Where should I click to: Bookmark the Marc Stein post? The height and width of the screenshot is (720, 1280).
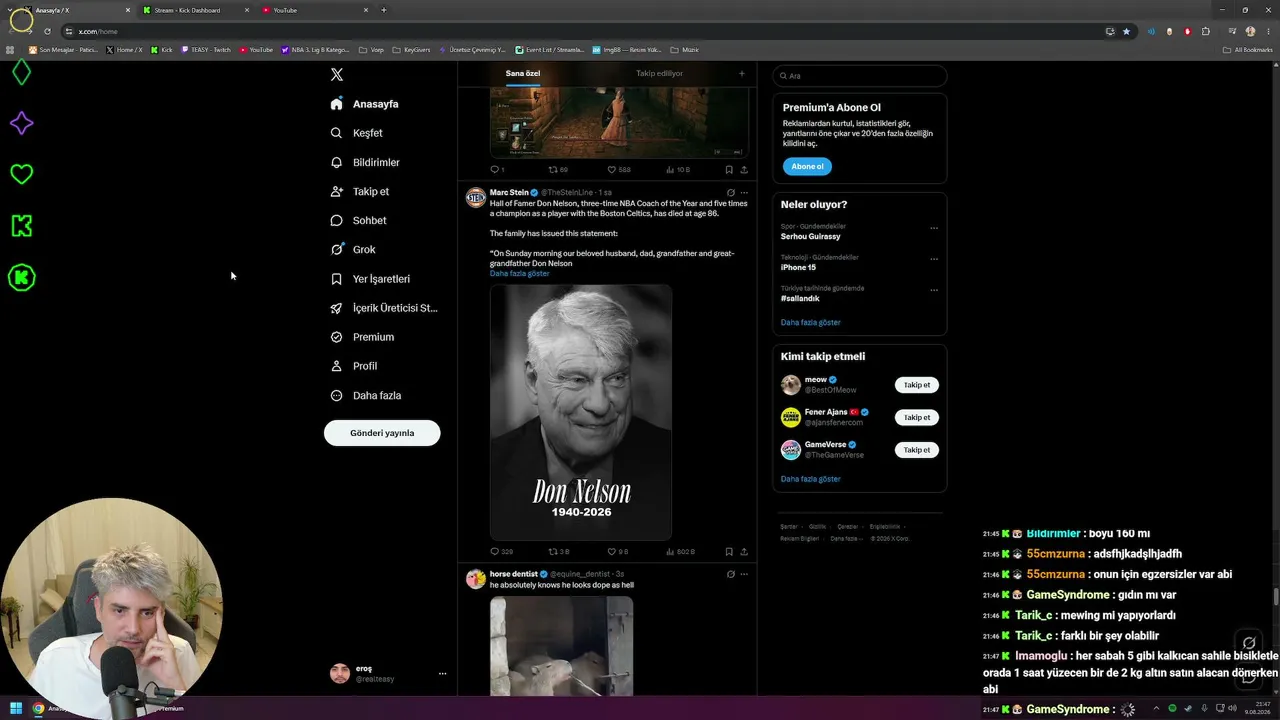coord(729,551)
